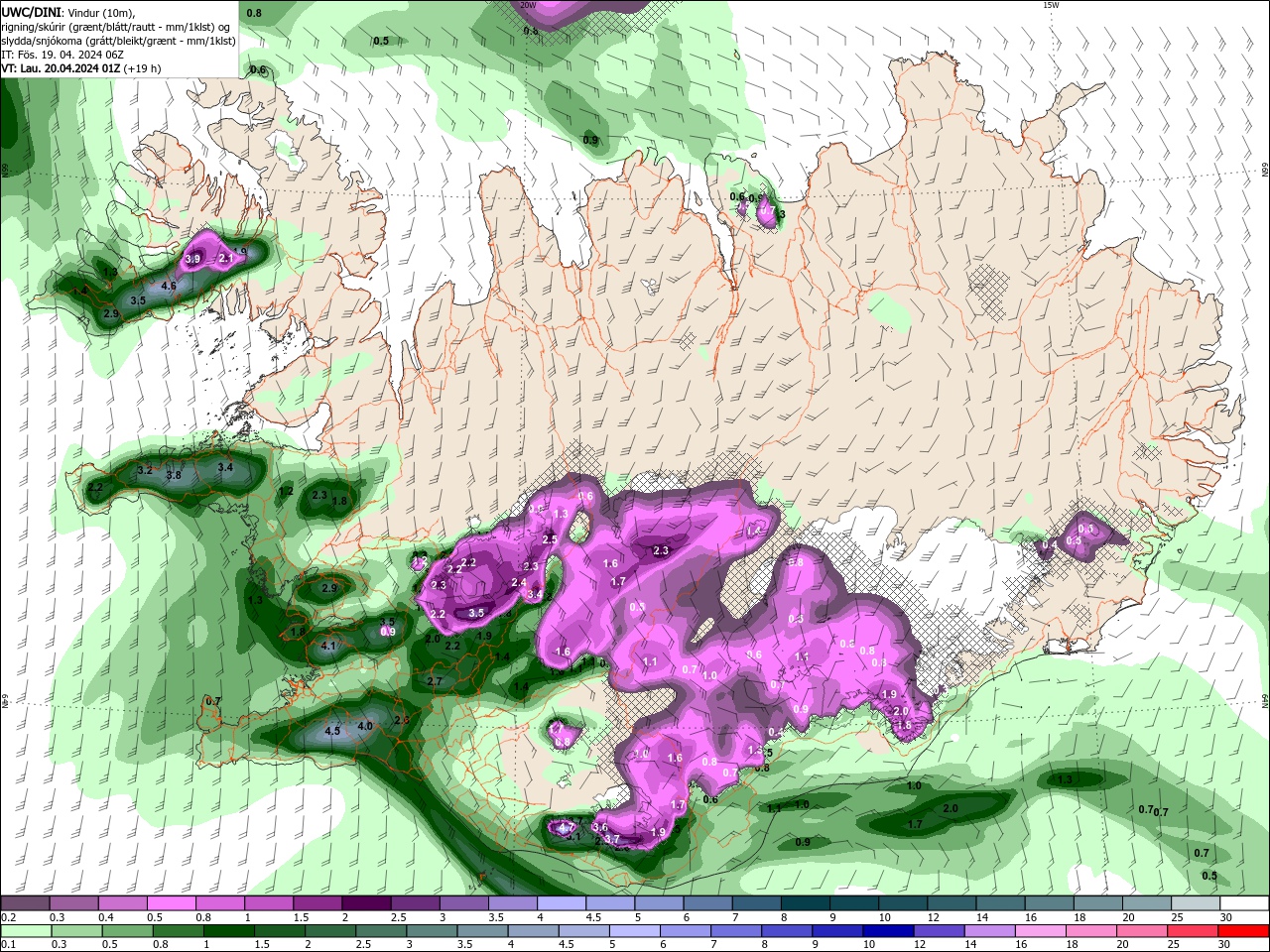Viewport: 1270px width, 952px height.
Task: Select the deep blue 10–12 swatch in lower legend
Action: point(887,931)
